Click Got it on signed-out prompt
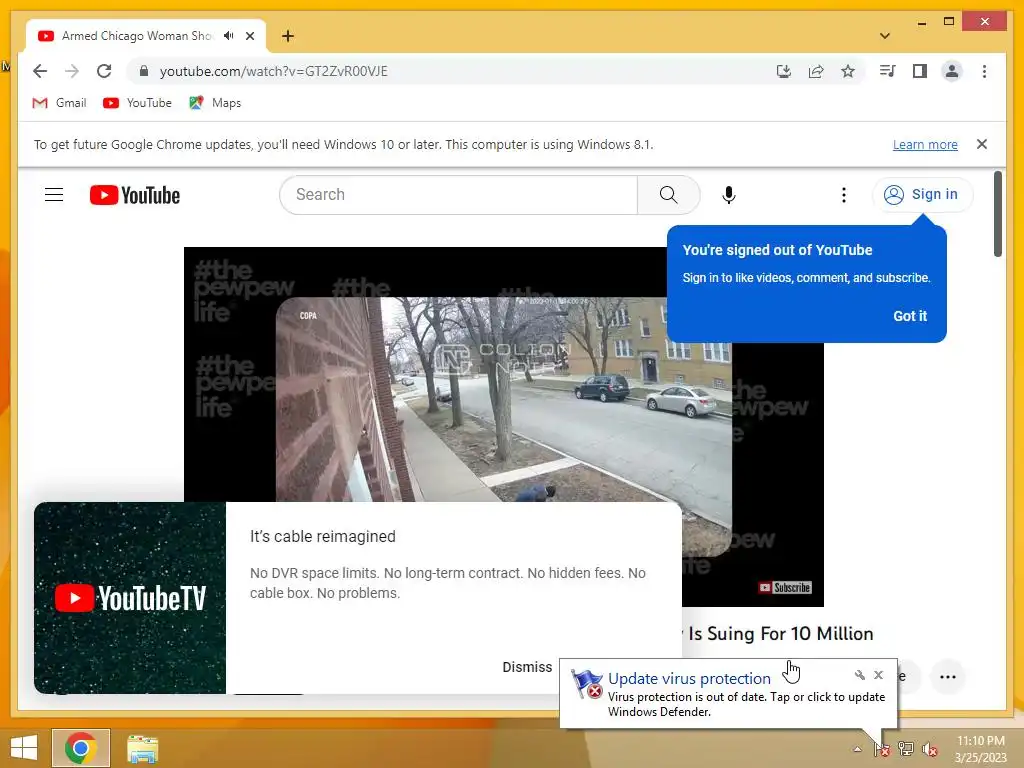The width and height of the screenshot is (1024, 768). pos(910,316)
